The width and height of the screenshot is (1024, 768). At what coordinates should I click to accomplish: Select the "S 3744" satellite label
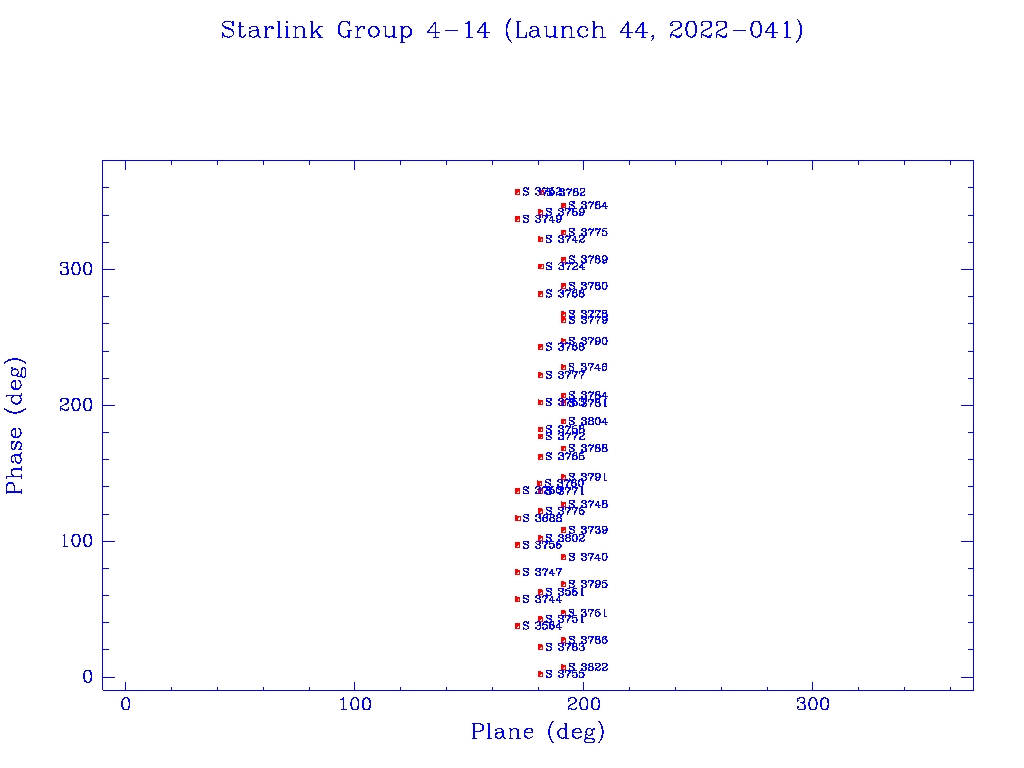[x=542, y=600]
